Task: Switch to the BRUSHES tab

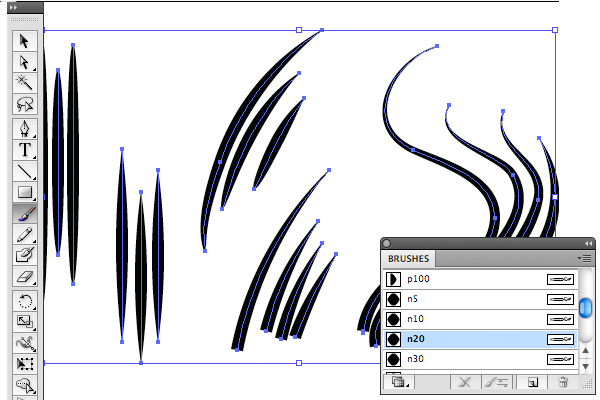Action: 408,259
